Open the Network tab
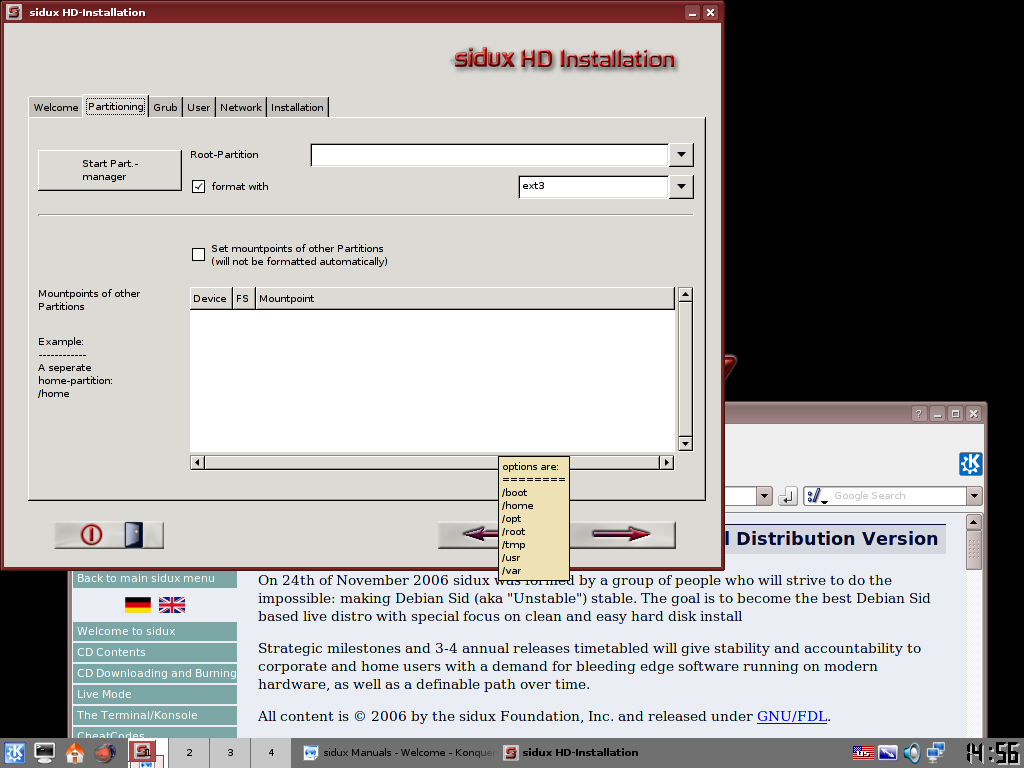The height and width of the screenshot is (768, 1024). point(240,107)
